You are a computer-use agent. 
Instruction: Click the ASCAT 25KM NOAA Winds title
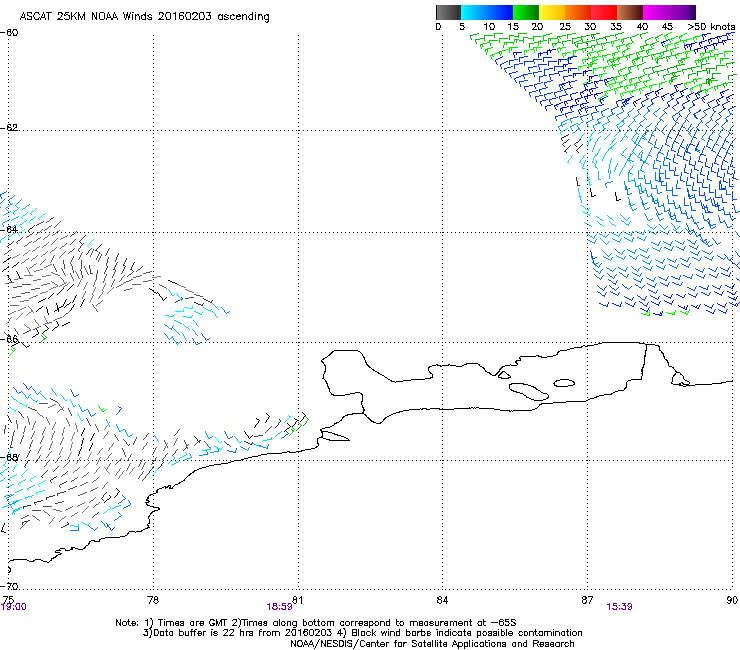(144, 17)
